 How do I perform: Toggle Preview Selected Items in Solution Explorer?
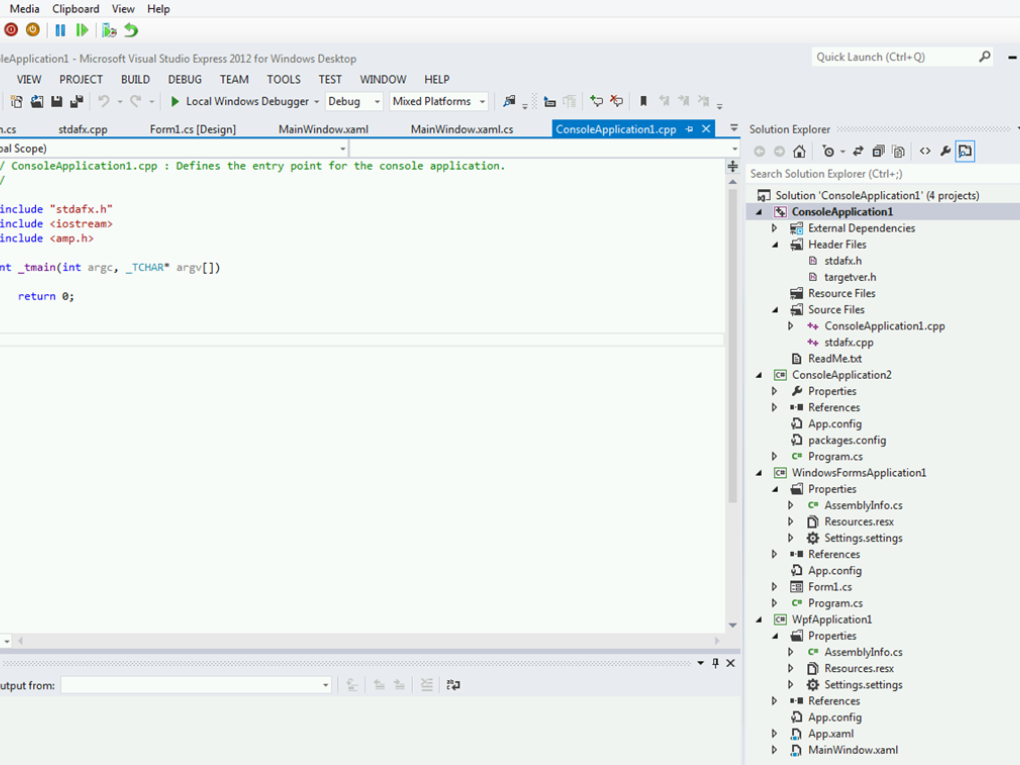(x=965, y=152)
